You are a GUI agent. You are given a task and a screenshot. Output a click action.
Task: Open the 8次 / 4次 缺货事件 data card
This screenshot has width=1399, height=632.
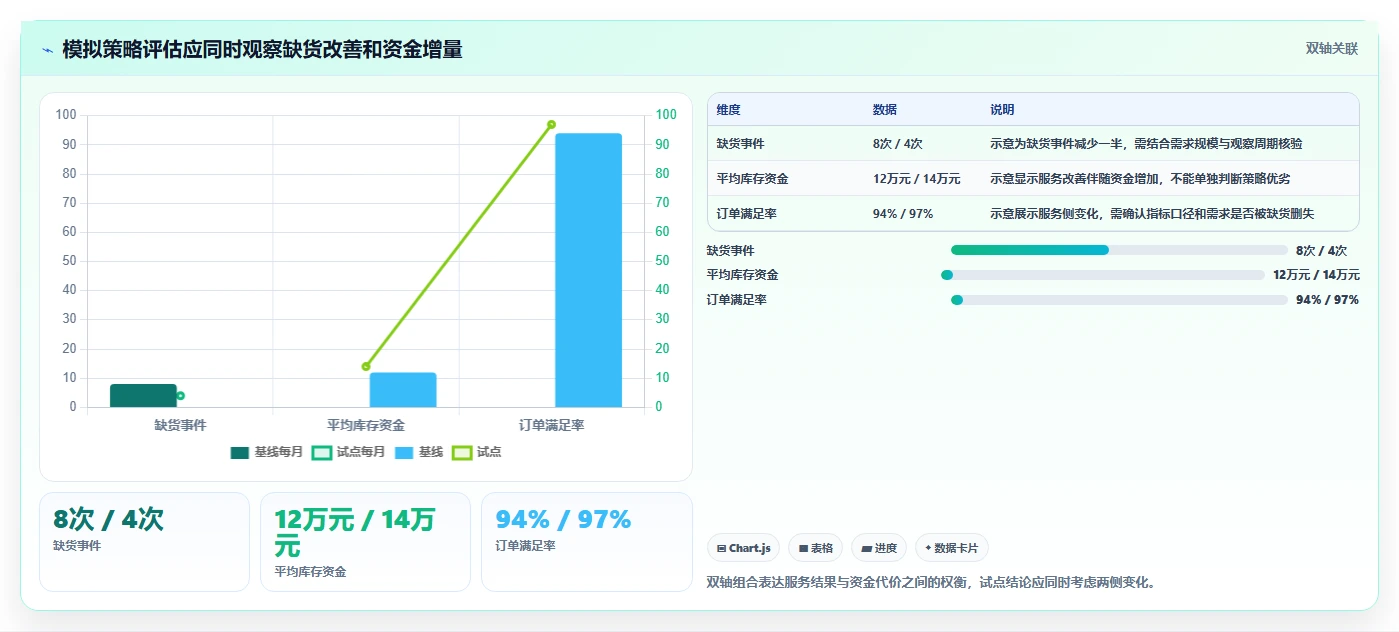point(144,542)
